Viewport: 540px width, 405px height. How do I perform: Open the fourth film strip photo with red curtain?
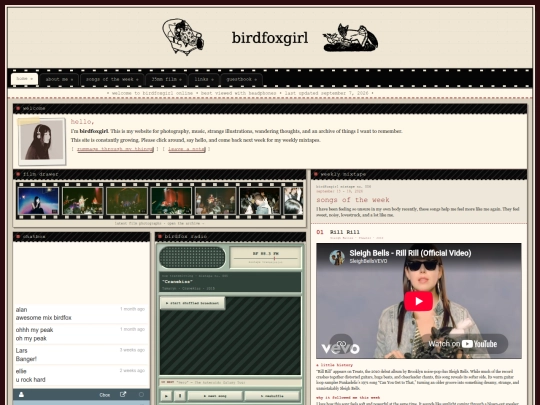(171, 201)
